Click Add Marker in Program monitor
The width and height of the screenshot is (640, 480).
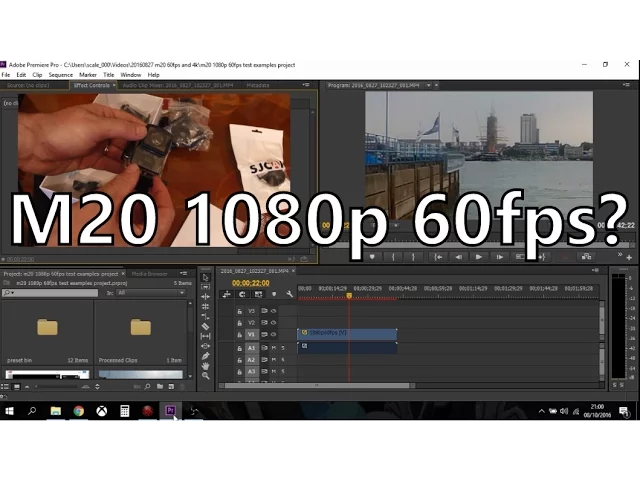click(x=372, y=257)
